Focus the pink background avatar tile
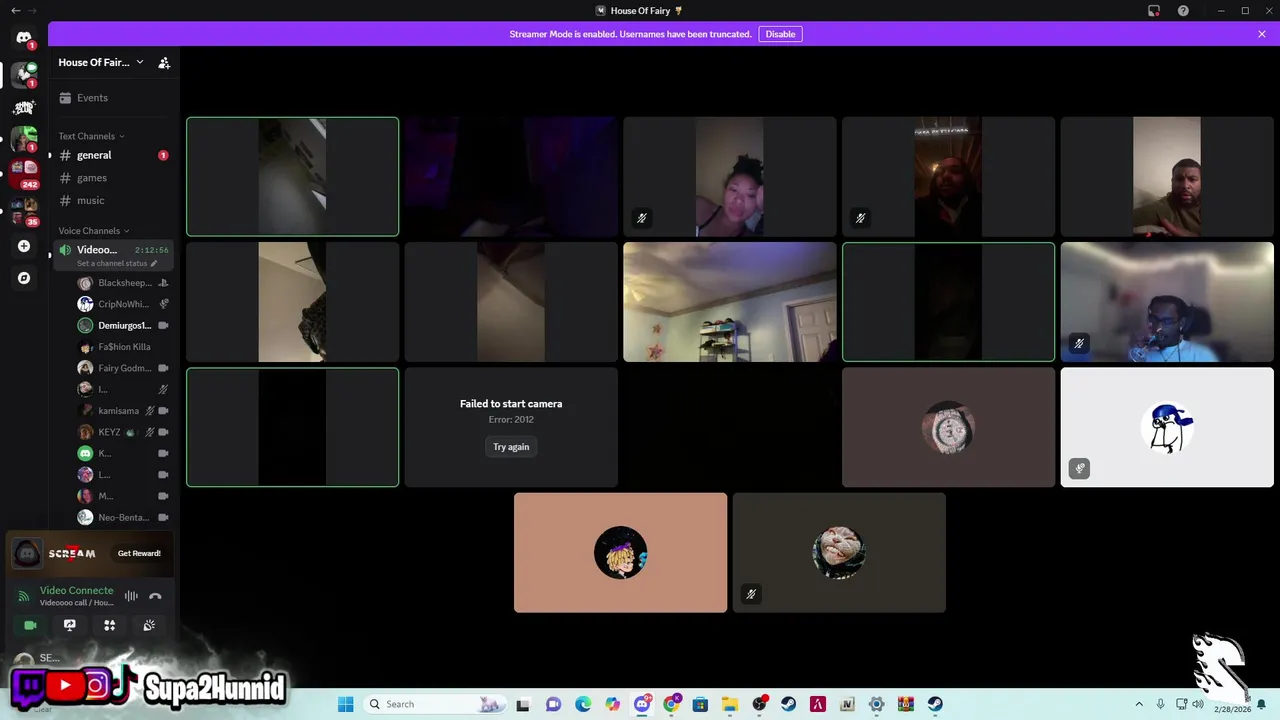This screenshot has height=720, width=1280. 620,552
